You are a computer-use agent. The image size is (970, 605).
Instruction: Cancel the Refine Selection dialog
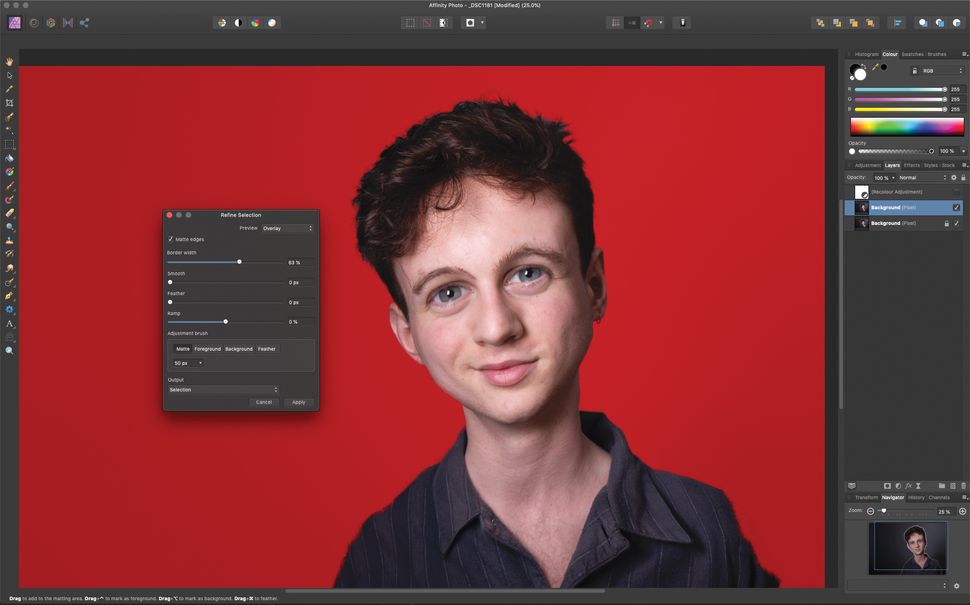coord(263,401)
